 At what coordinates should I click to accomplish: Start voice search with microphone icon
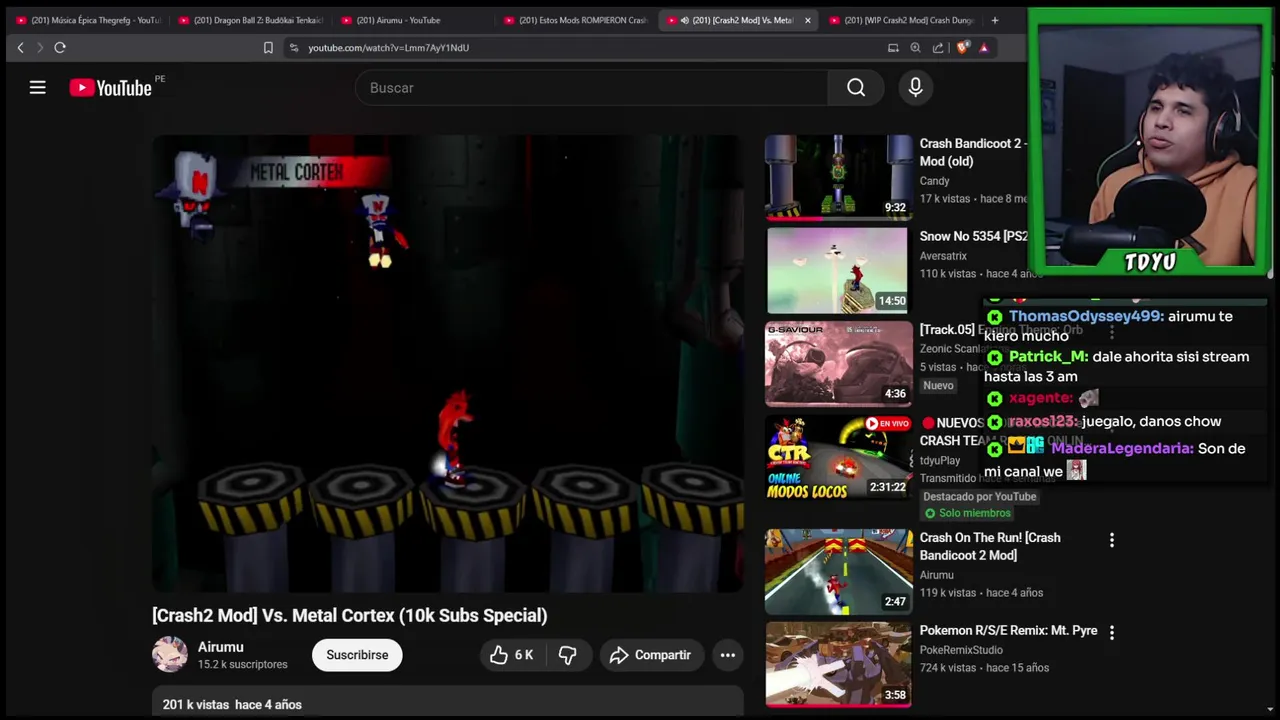coord(915,88)
